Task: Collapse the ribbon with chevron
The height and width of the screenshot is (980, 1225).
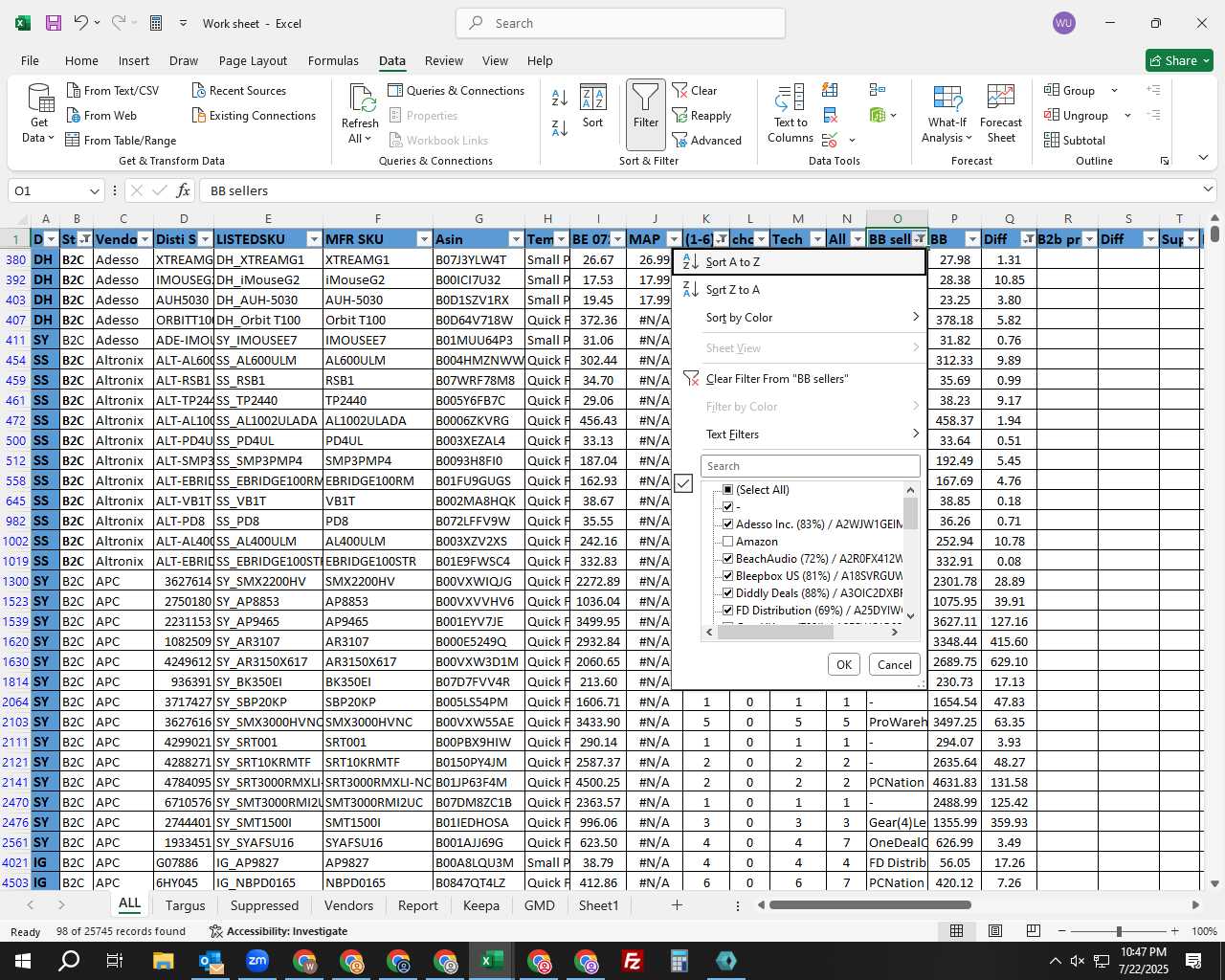Action: click(x=1203, y=158)
